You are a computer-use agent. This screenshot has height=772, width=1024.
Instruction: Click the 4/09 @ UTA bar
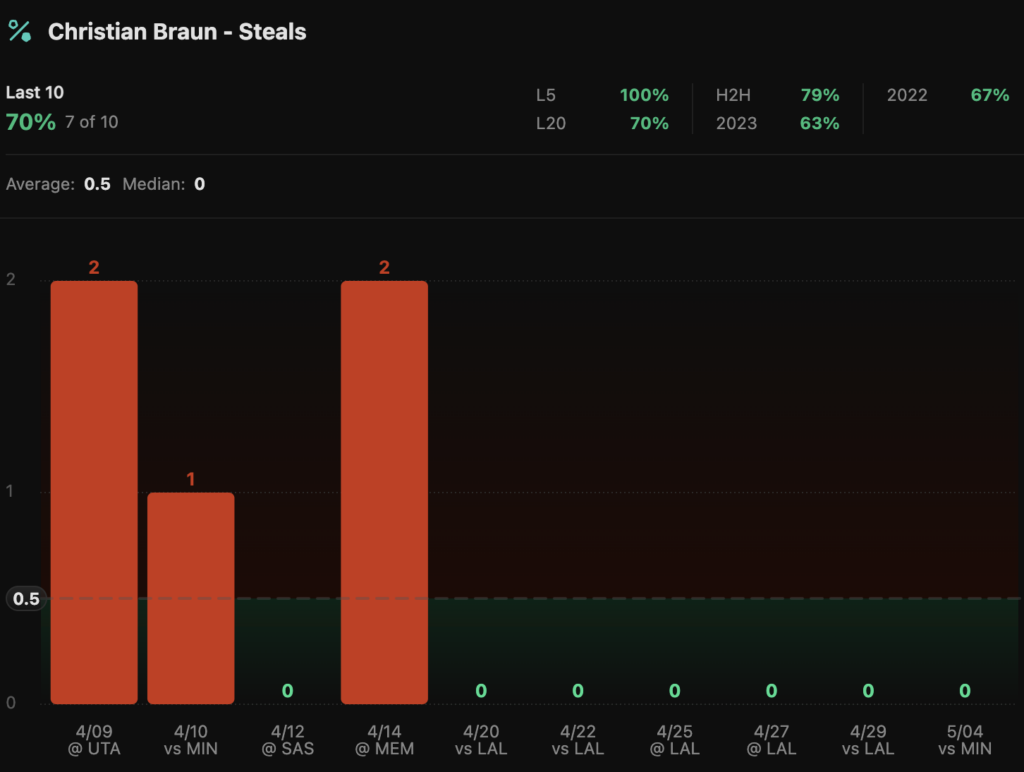pos(94,492)
